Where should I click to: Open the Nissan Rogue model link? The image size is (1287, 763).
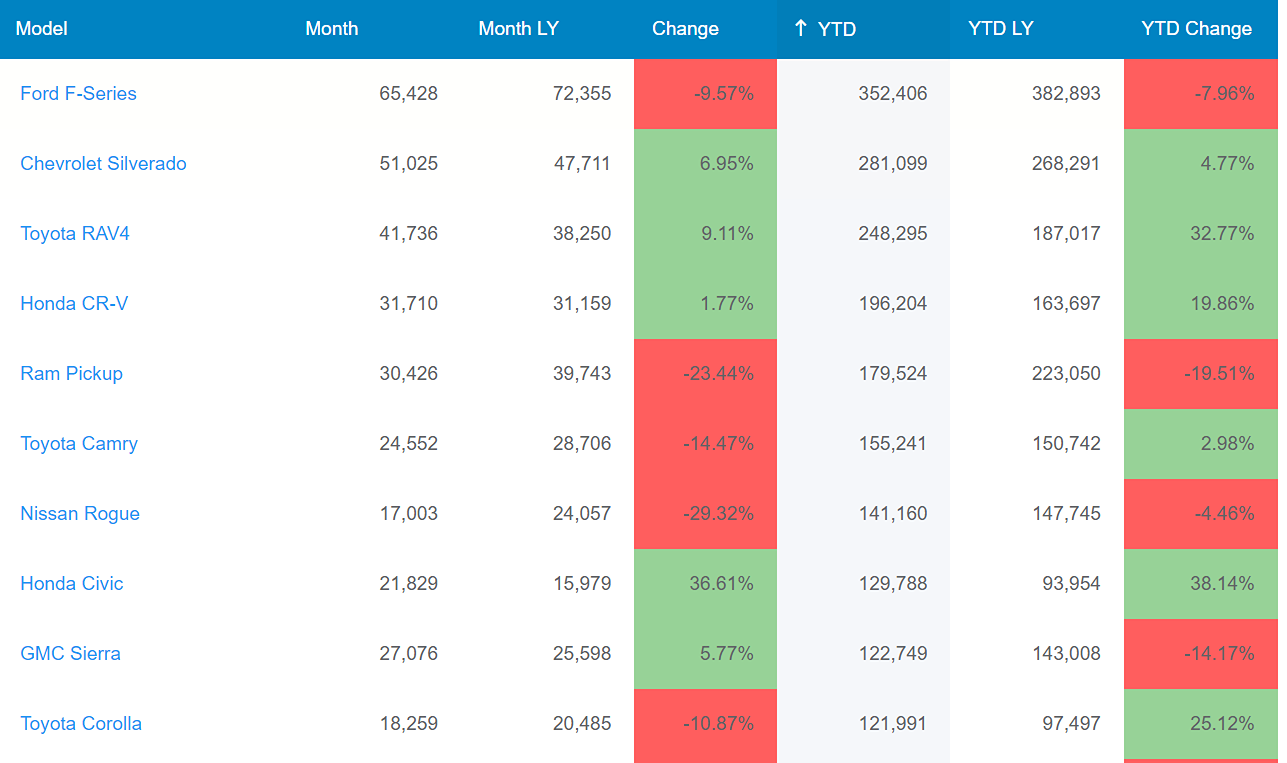point(80,513)
